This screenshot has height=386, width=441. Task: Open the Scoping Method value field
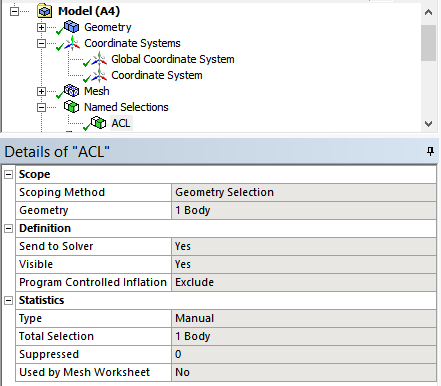304,192
